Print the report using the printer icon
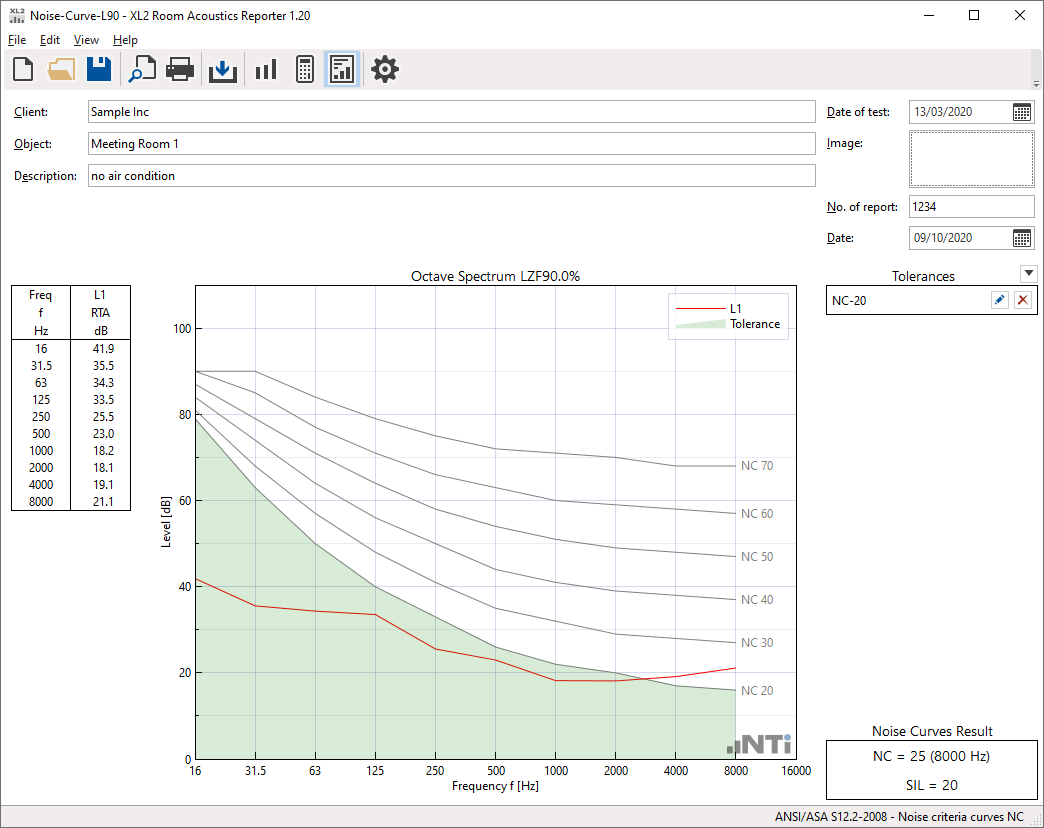 click(180, 69)
